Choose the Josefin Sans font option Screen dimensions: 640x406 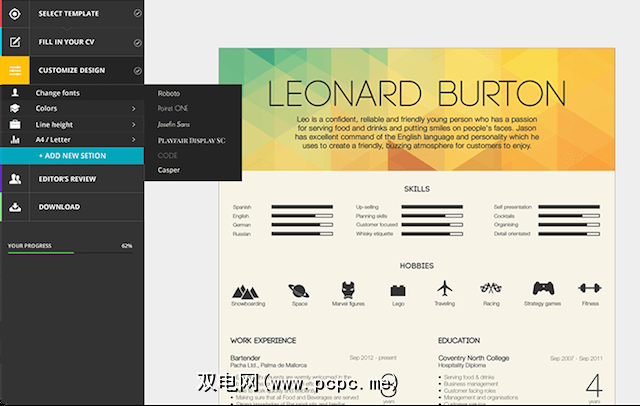(x=173, y=124)
